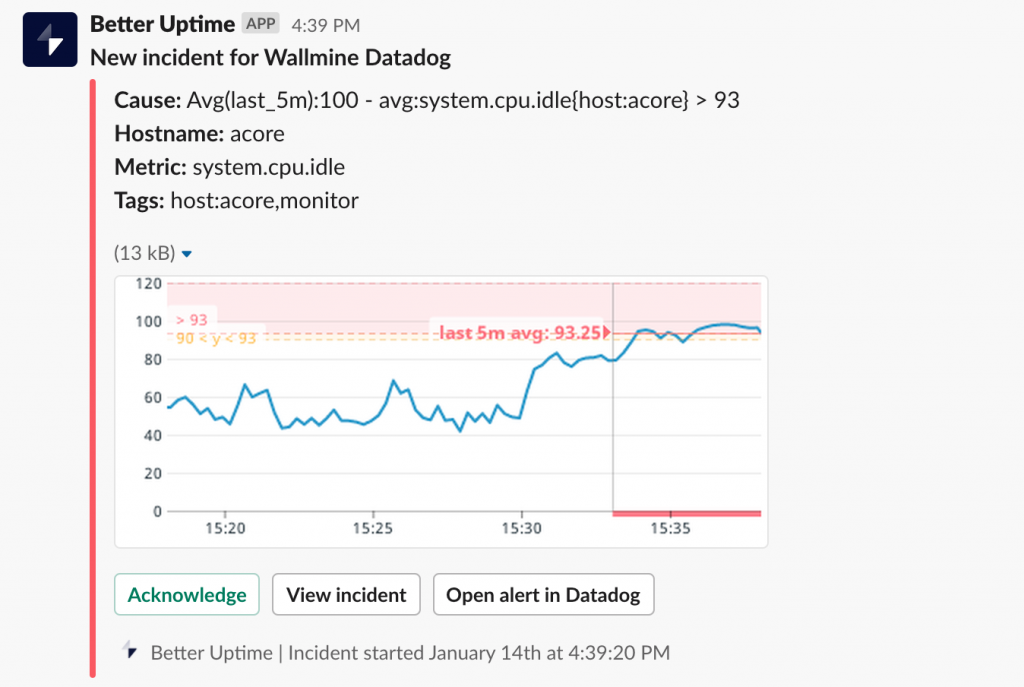This screenshot has height=687, width=1024.
Task: Open the CPU graph image preview
Action: pyautogui.click(x=441, y=411)
